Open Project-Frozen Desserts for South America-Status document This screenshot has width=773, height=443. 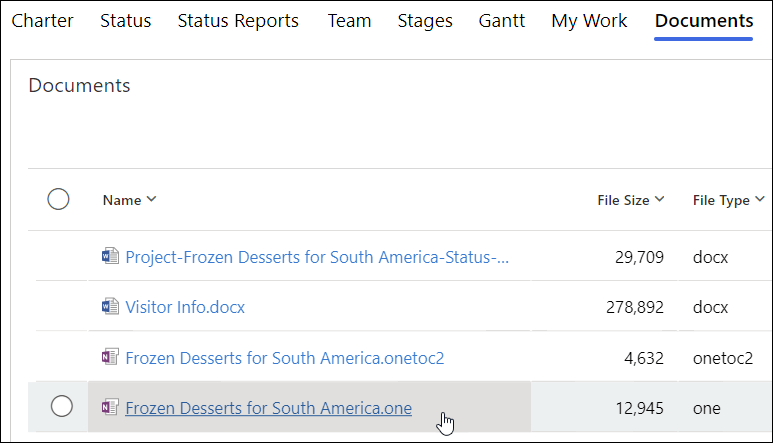point(317,257)
